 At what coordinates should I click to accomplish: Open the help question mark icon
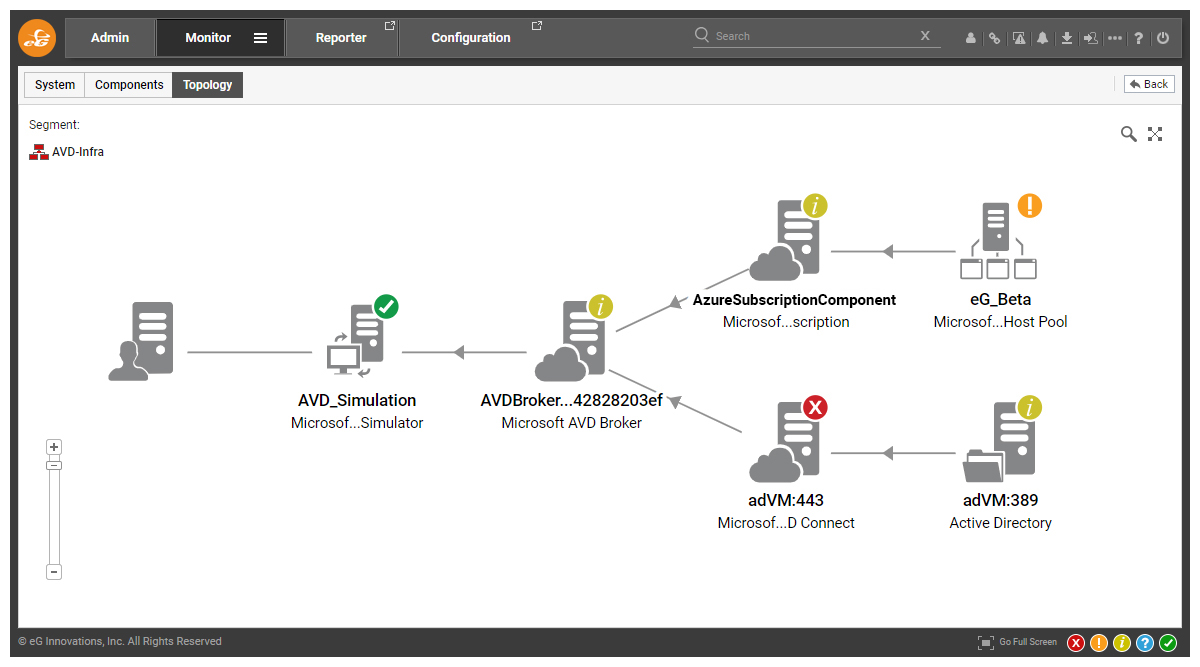point(1139,38)
